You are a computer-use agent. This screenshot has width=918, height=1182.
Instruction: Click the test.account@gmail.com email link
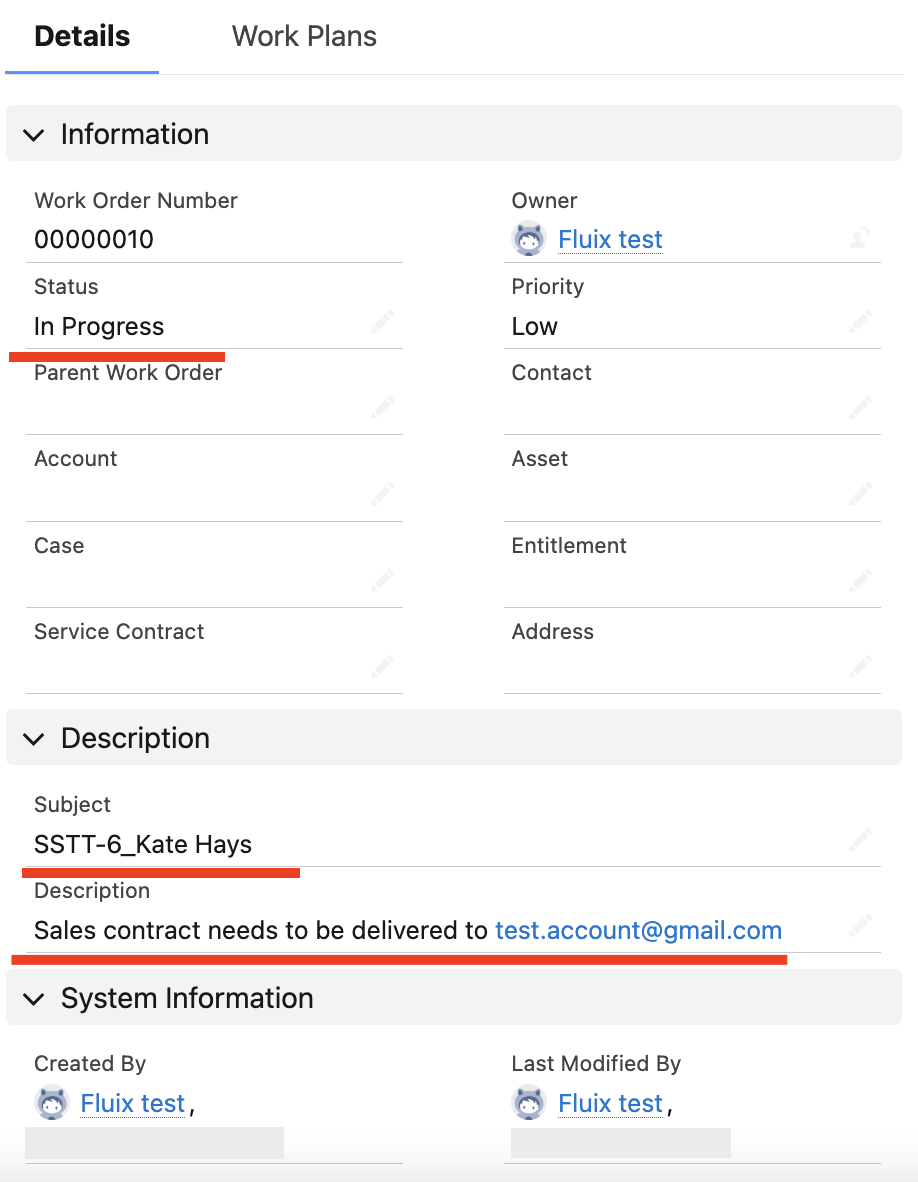click(638, 930)
